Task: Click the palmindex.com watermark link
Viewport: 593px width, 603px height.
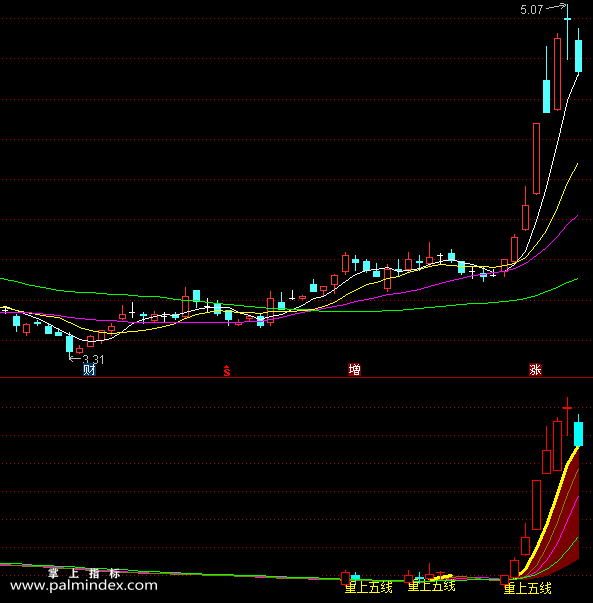Action: (83, 586)
